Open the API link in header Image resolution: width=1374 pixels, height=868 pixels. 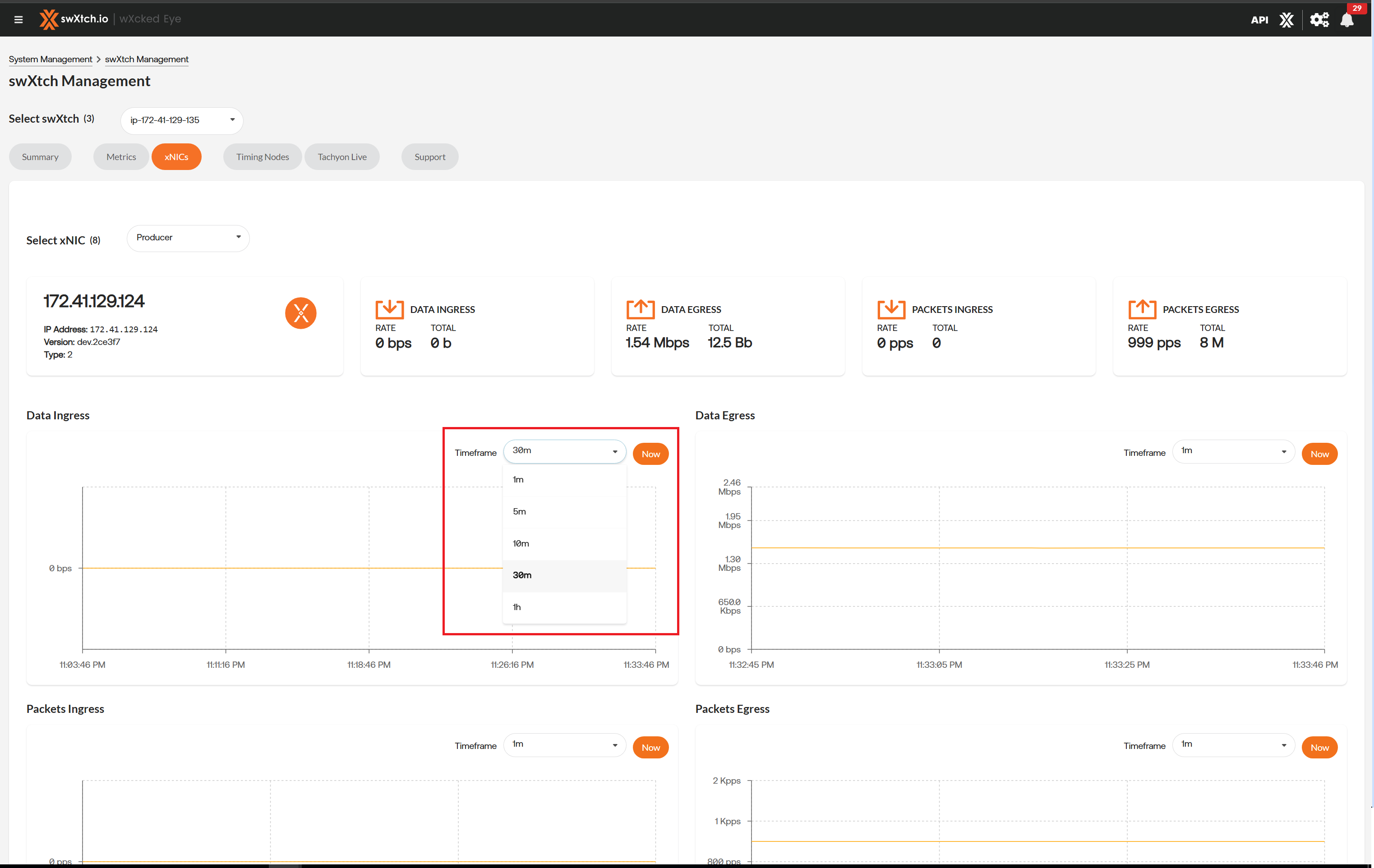(x=1259, y=20)
